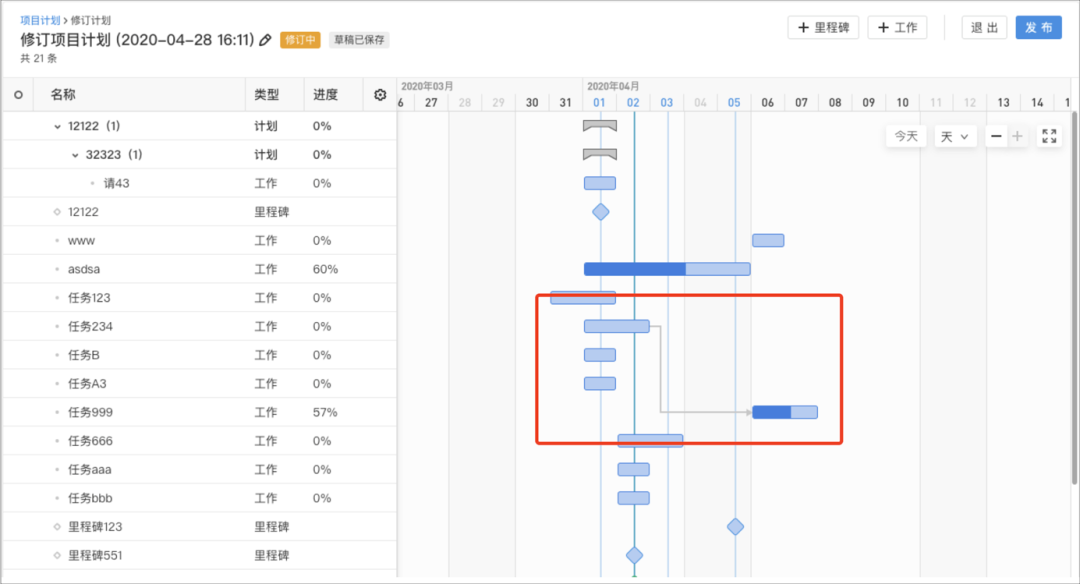The image size is (1080, 584).
Task: Click the asdsa 60% progress bar
Action: coord(667,269)
